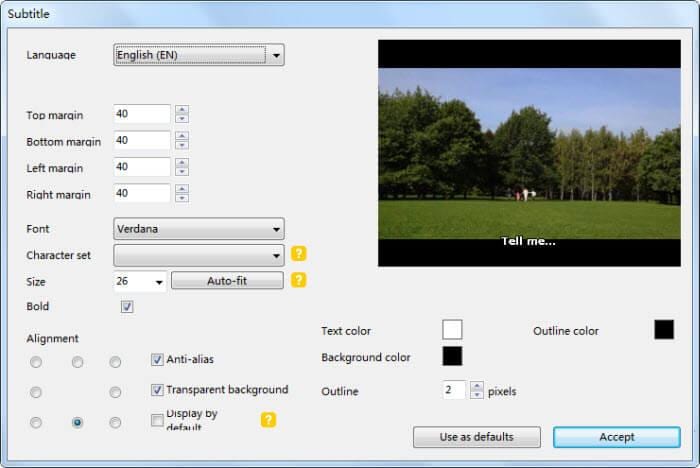Decrease Right margin with down arrow
The image size is (700, 468).
coord(182,198)
